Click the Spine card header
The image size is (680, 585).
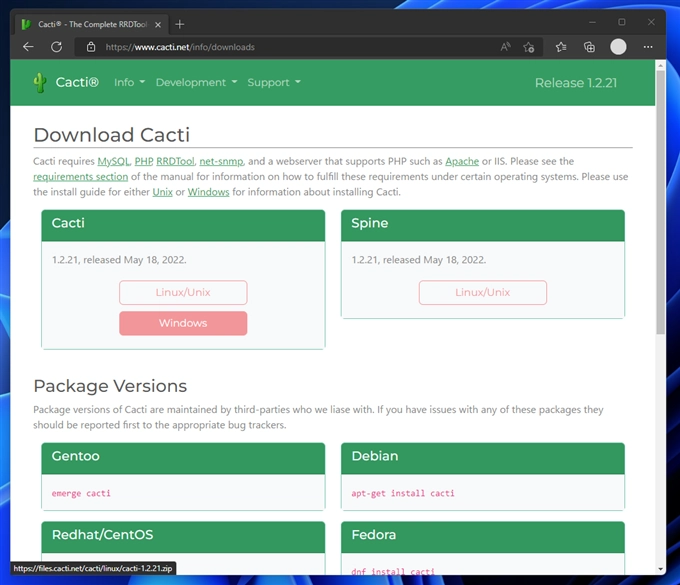pos(483,226)
